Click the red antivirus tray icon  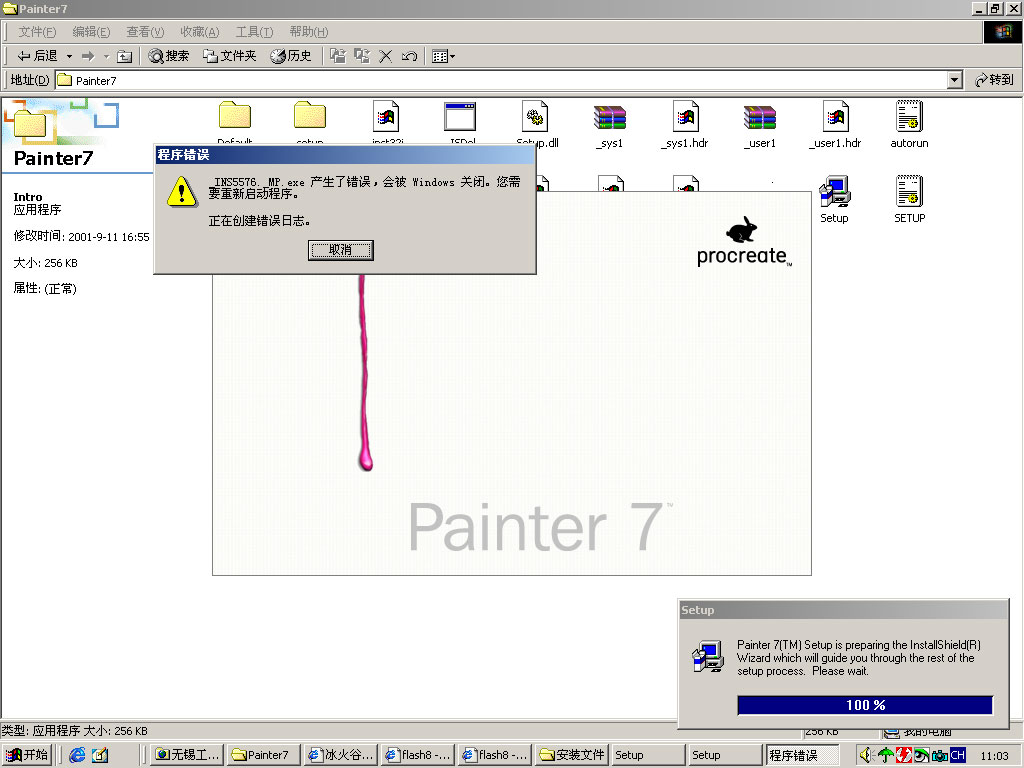pyautogui.click(x=904, y=755)
